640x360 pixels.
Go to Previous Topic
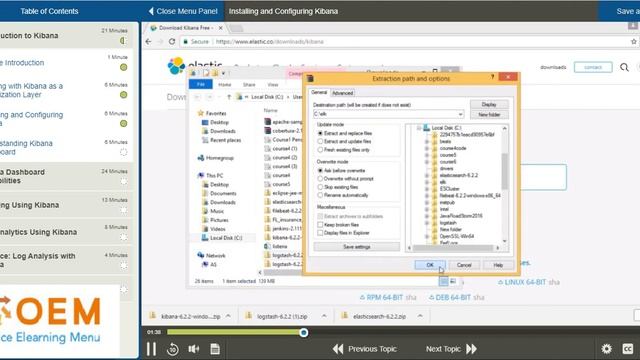coord(364,349)
